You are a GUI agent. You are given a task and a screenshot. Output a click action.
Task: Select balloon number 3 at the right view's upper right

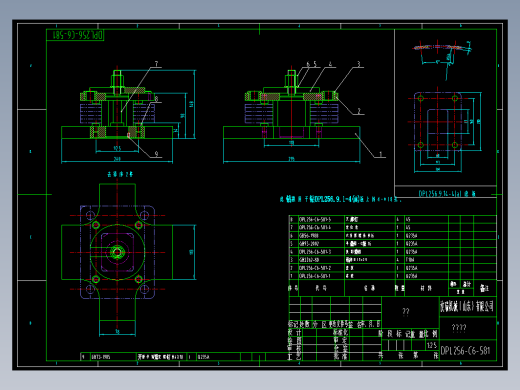(359, 64)
